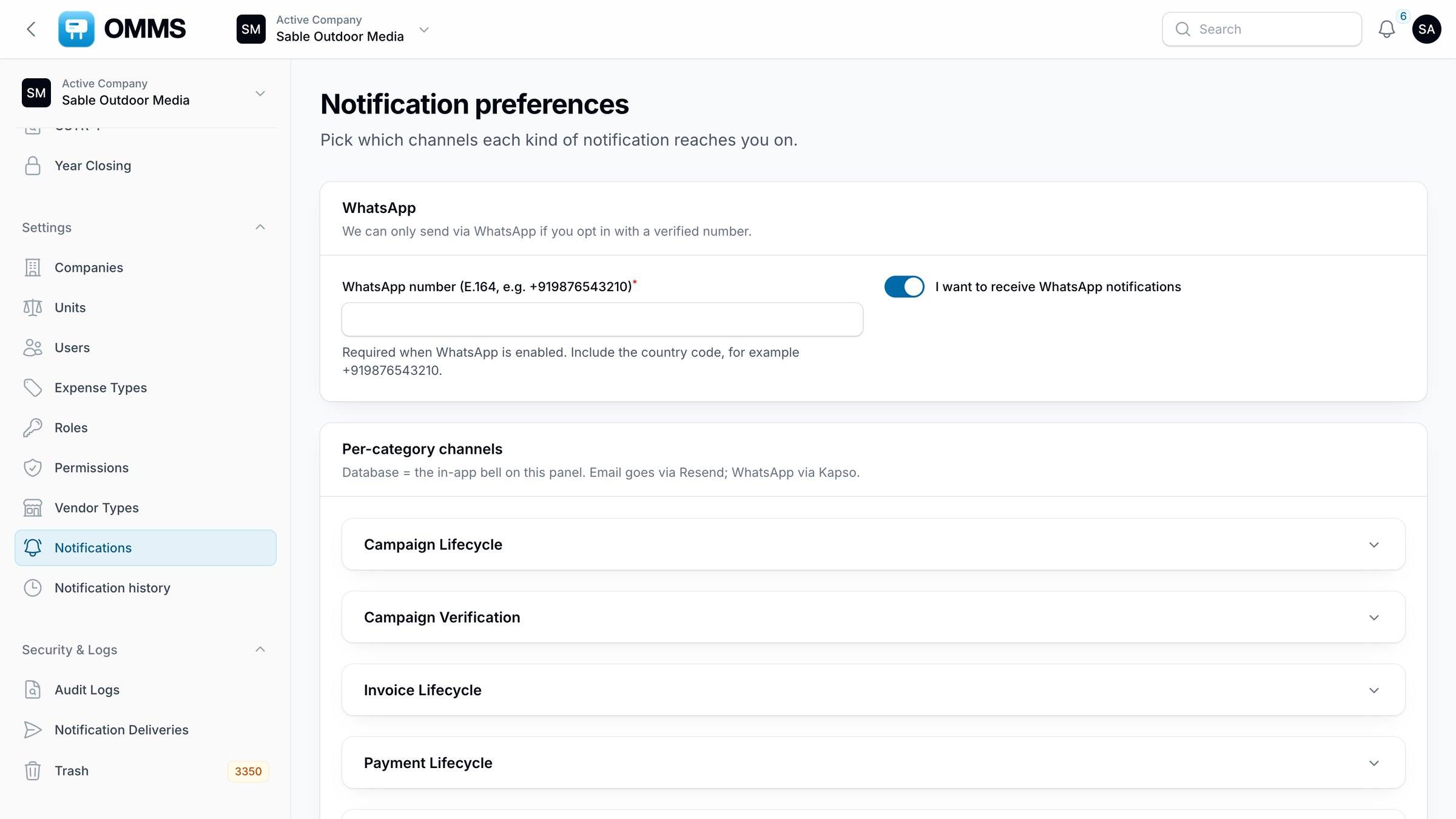The height and width of the screenshot is (819, 1456).
Task: Open Expense Types page
Action: click(x=146, y=388)
